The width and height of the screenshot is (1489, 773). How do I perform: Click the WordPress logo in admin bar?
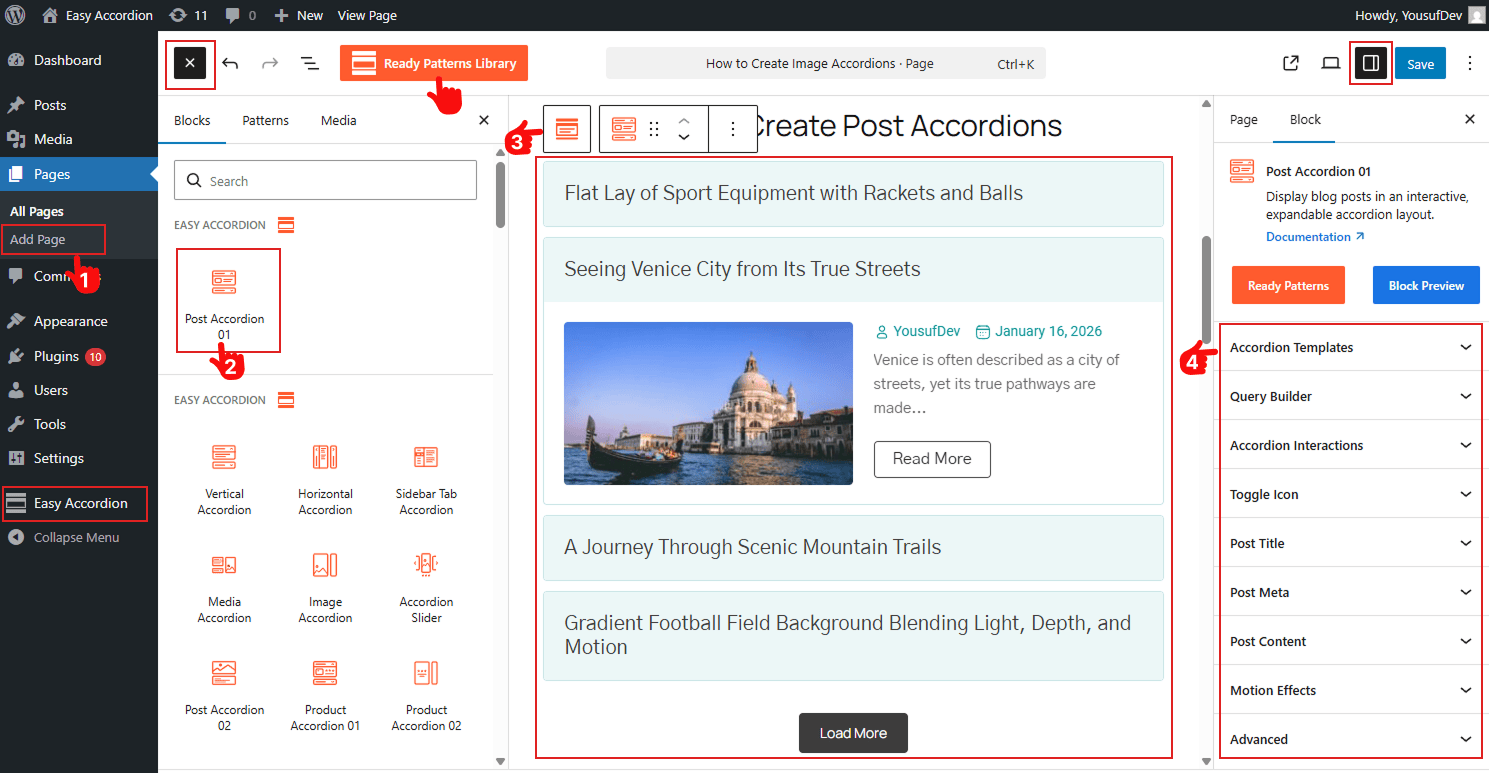16,15
